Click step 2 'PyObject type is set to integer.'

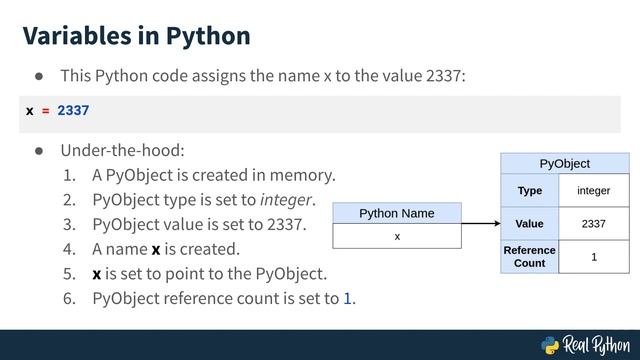pos(204,200)
